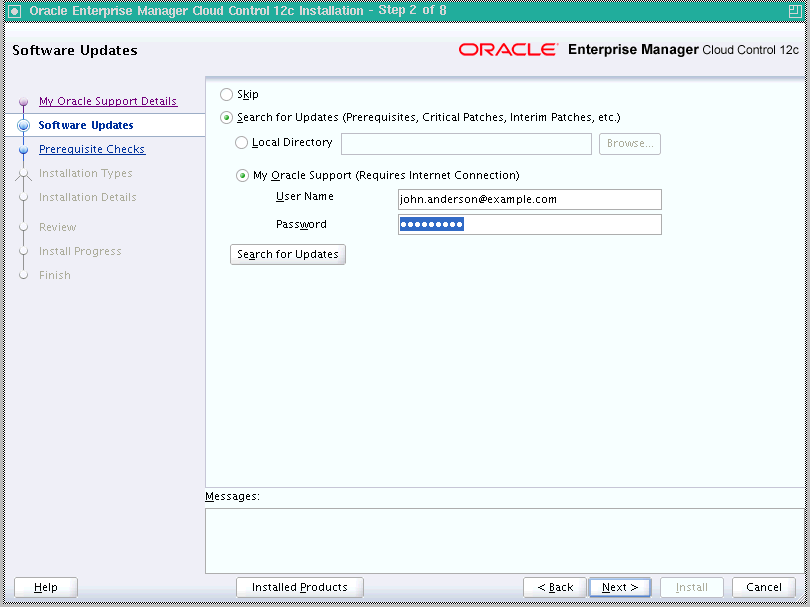Select the Skip radio button
The image size is (810, 607).
(226, 95)
